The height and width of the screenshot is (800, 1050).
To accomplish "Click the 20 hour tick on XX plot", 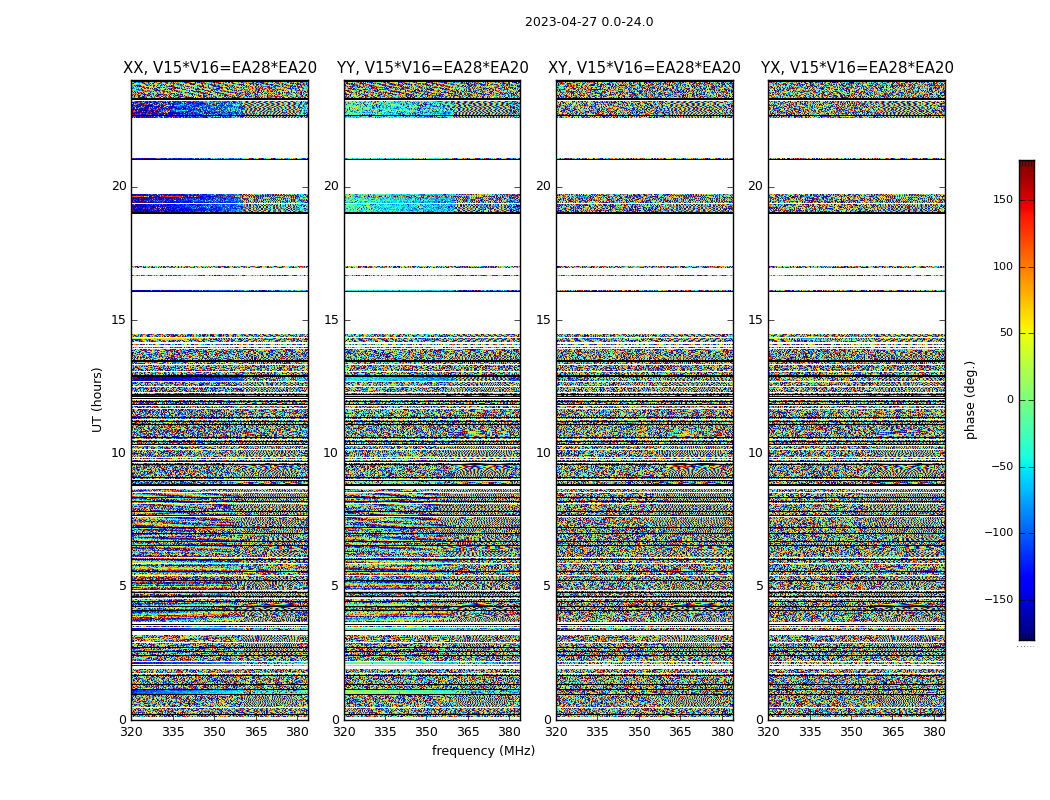I will (119, 186).
